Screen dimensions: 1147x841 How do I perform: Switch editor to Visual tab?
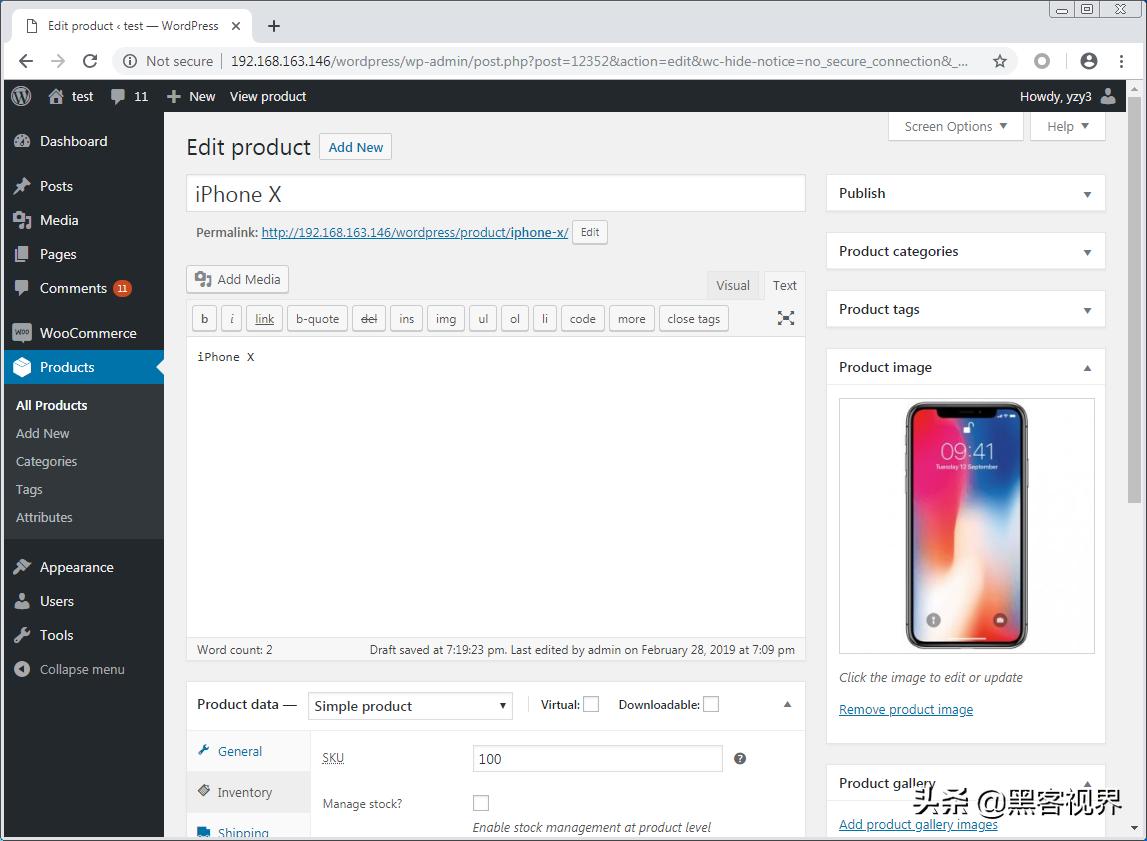pos(733,285)
